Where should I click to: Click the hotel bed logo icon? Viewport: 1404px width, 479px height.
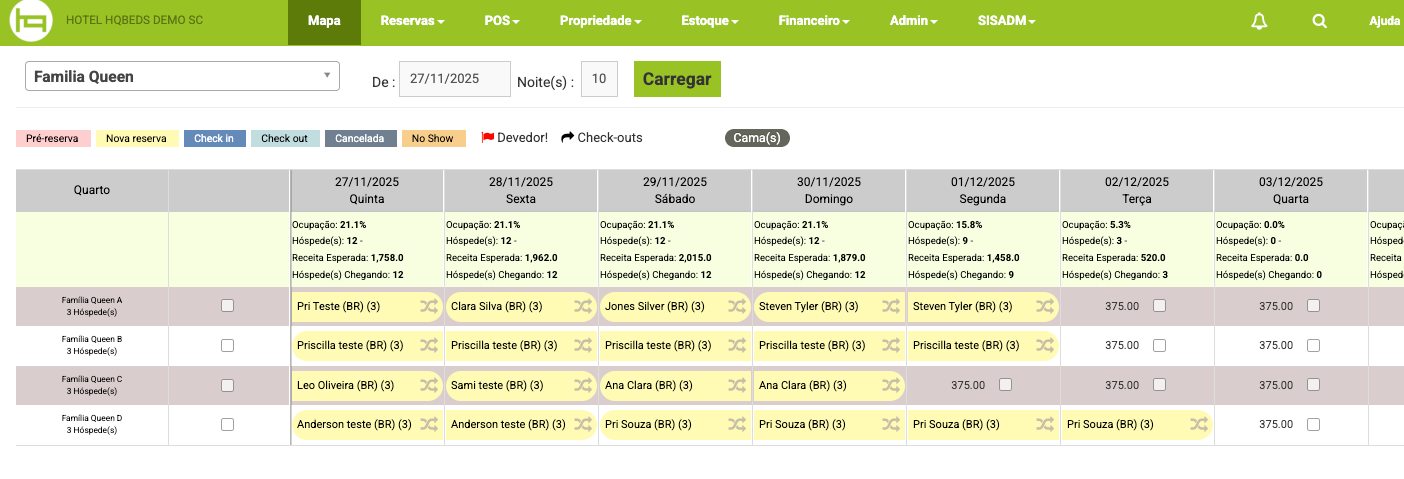click(31, 22)
